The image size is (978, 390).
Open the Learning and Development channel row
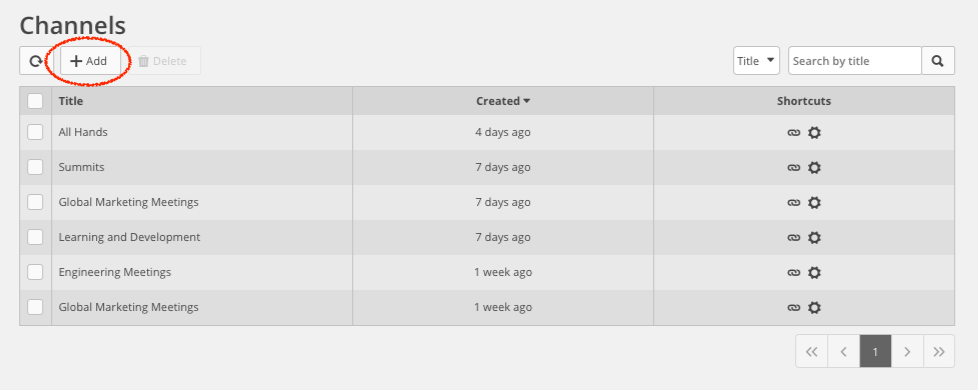point(487,237)
